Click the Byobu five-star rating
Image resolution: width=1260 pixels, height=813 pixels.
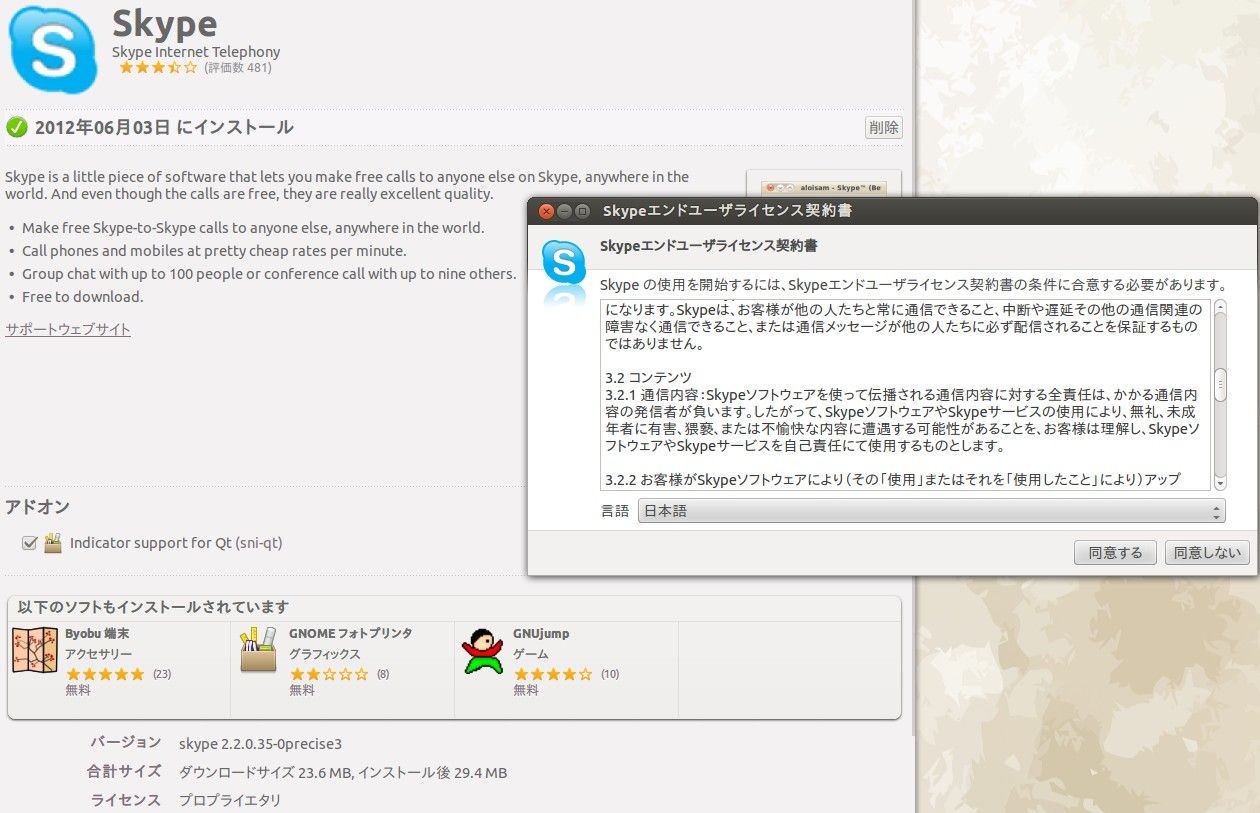105,674
